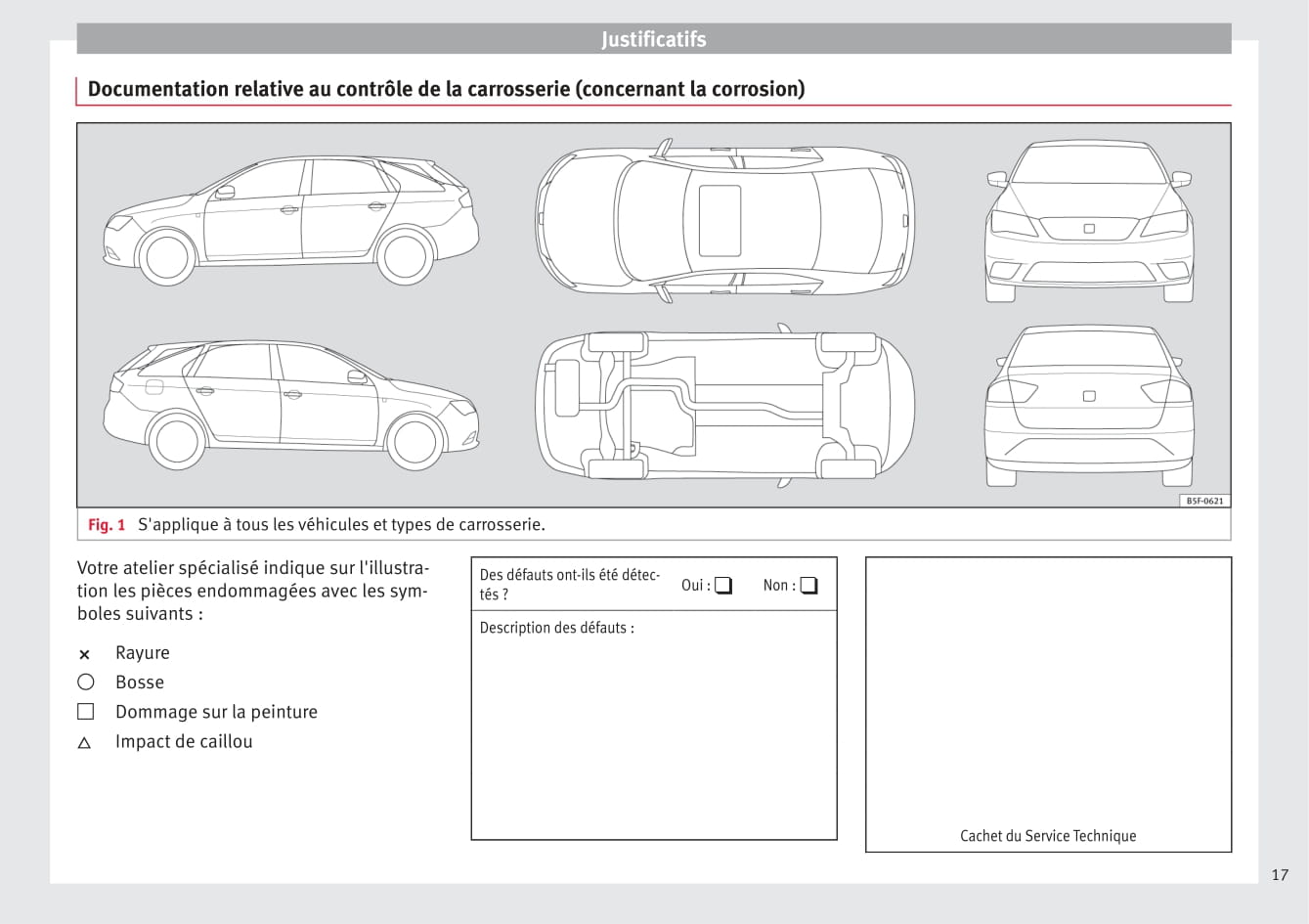1309x924 pixels.
Task: Select the top view car diagram with sunroof
Action: (724, 220)
